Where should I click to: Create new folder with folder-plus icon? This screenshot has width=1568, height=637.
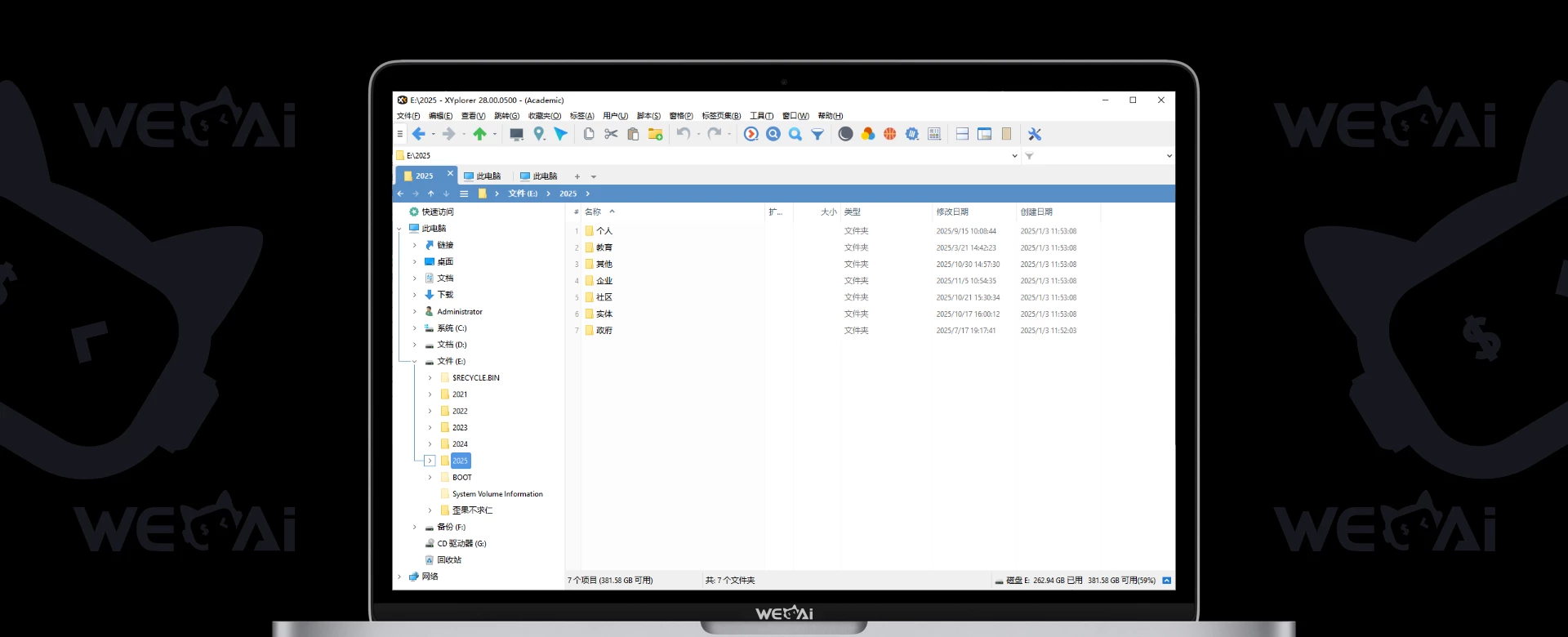pos(655,134)
